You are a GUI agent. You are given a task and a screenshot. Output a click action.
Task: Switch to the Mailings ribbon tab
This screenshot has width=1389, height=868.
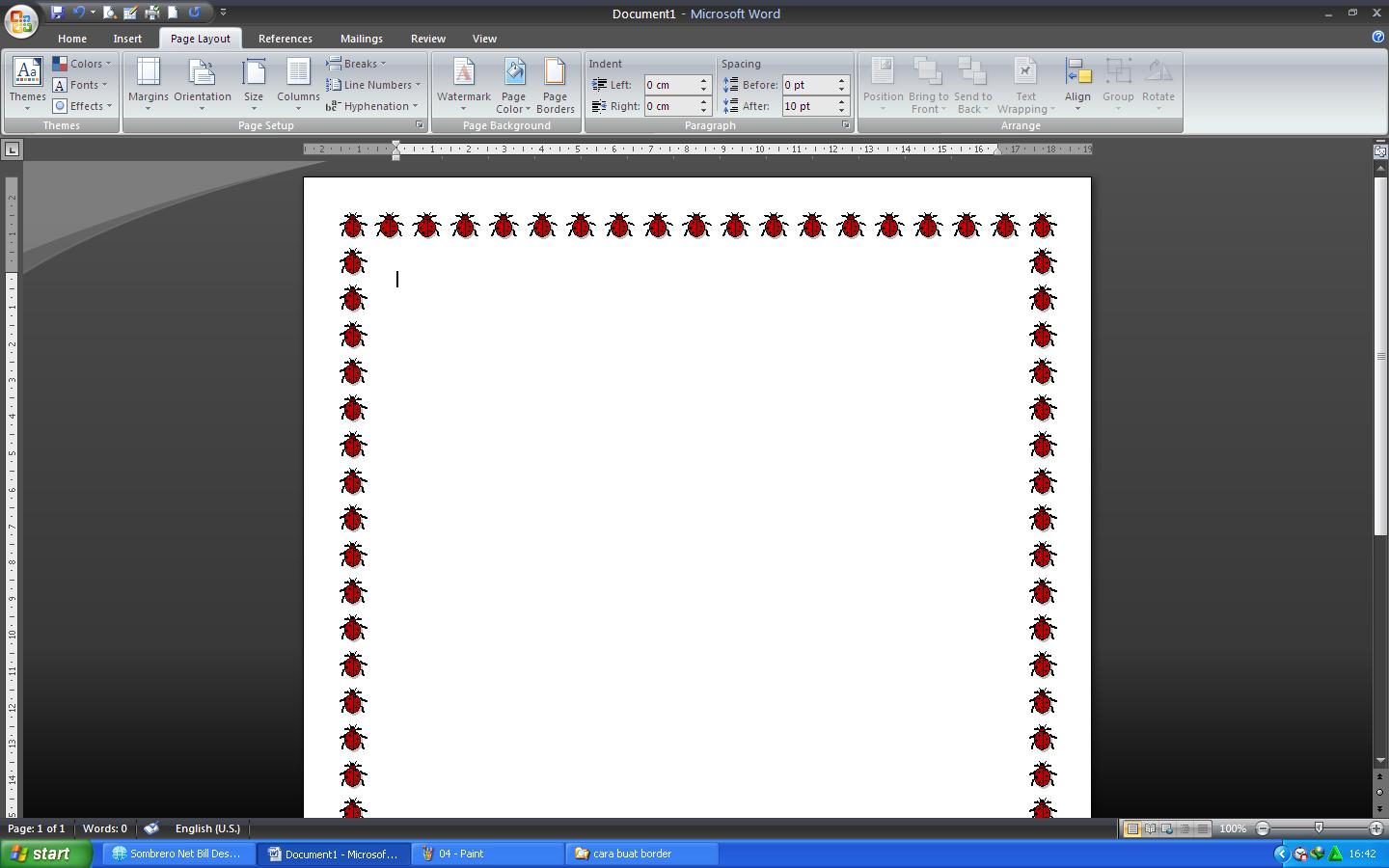tap(361, 38)
